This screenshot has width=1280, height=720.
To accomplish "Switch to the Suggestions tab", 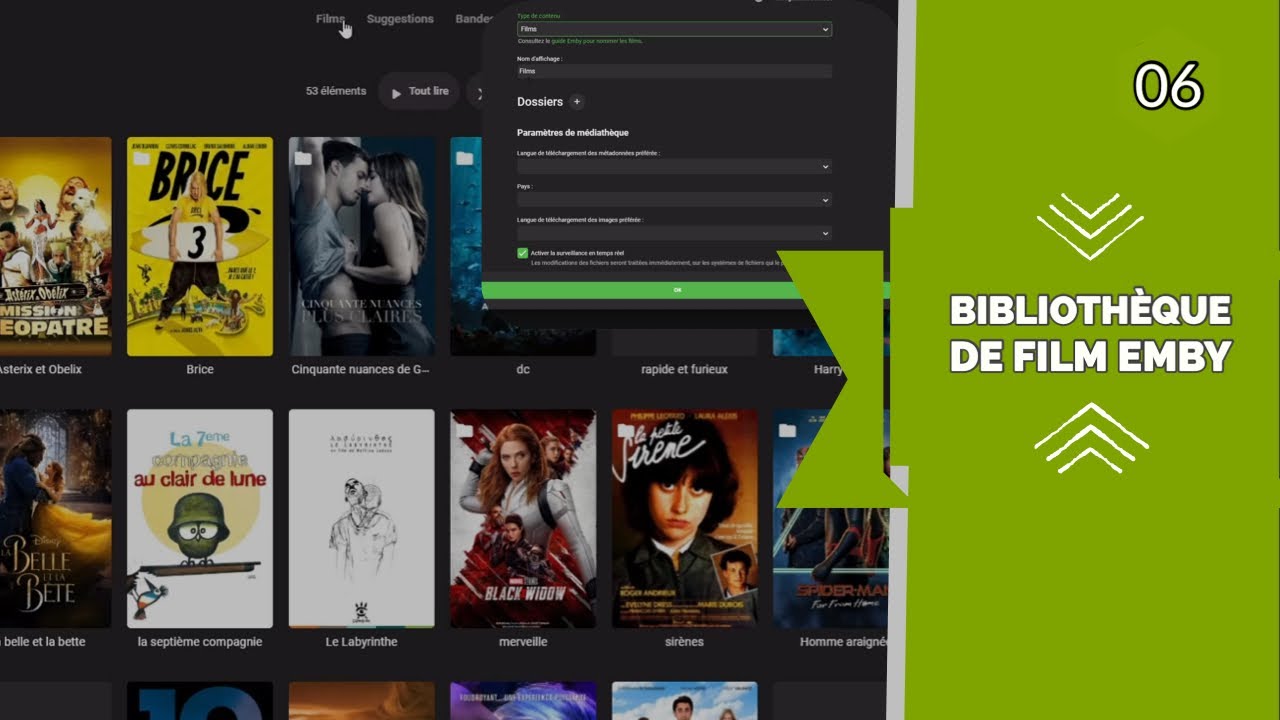I will pos(400,19).
